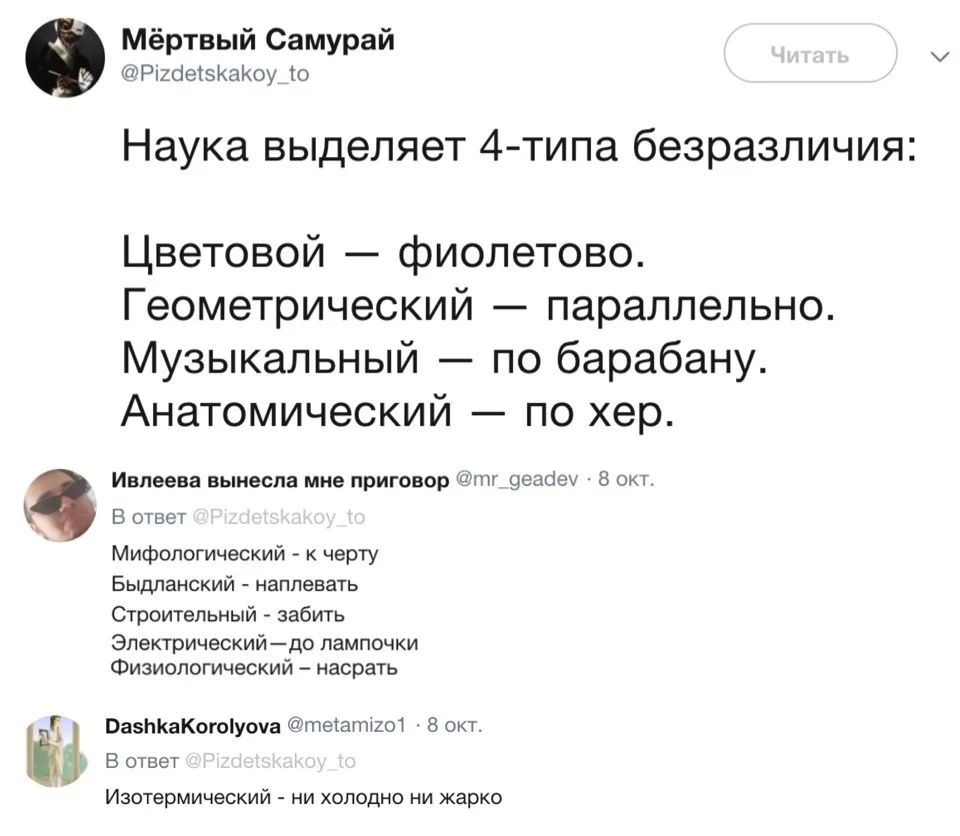The width and height of the screenshot is (960, 836).
Task: Open the Мёртвый Самурай profile avatar
Action: tap(62, 57)
